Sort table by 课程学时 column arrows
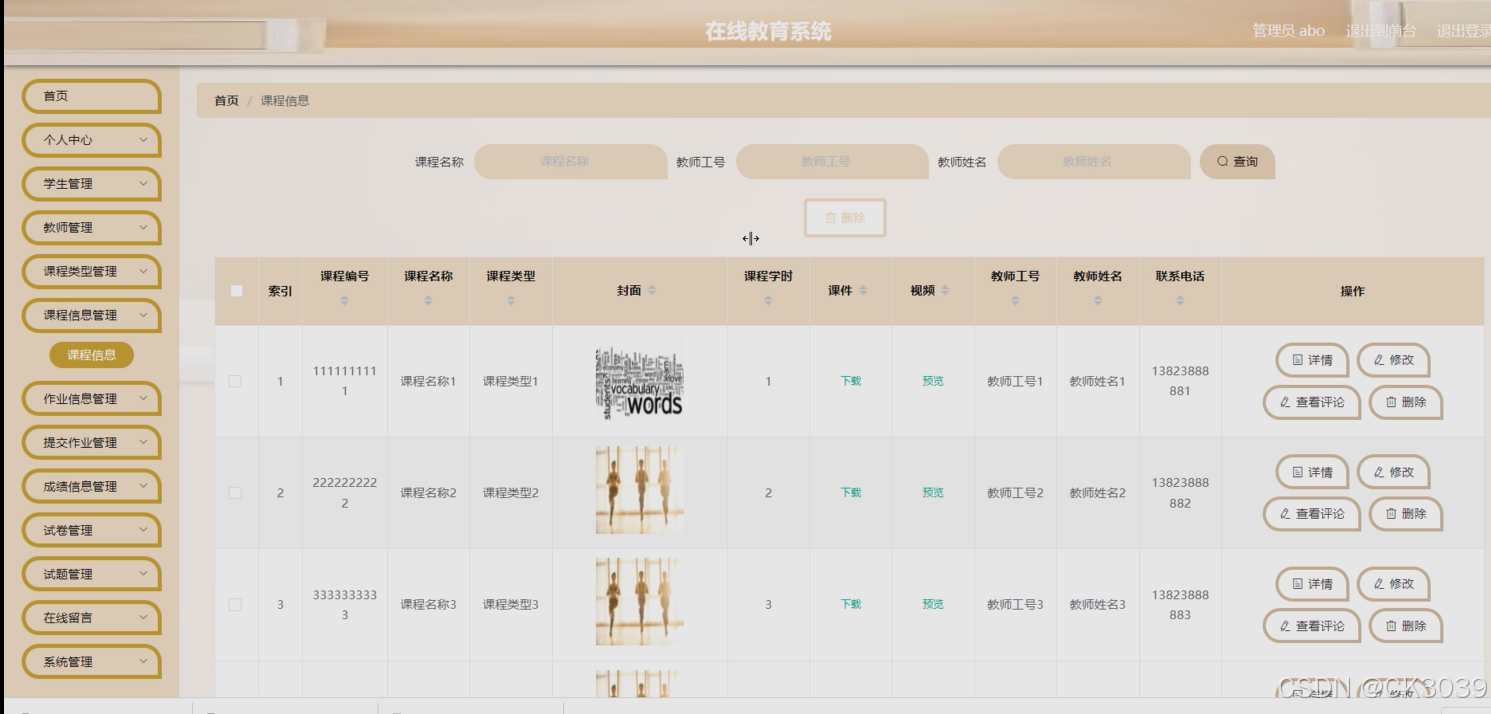 [768, 301]
